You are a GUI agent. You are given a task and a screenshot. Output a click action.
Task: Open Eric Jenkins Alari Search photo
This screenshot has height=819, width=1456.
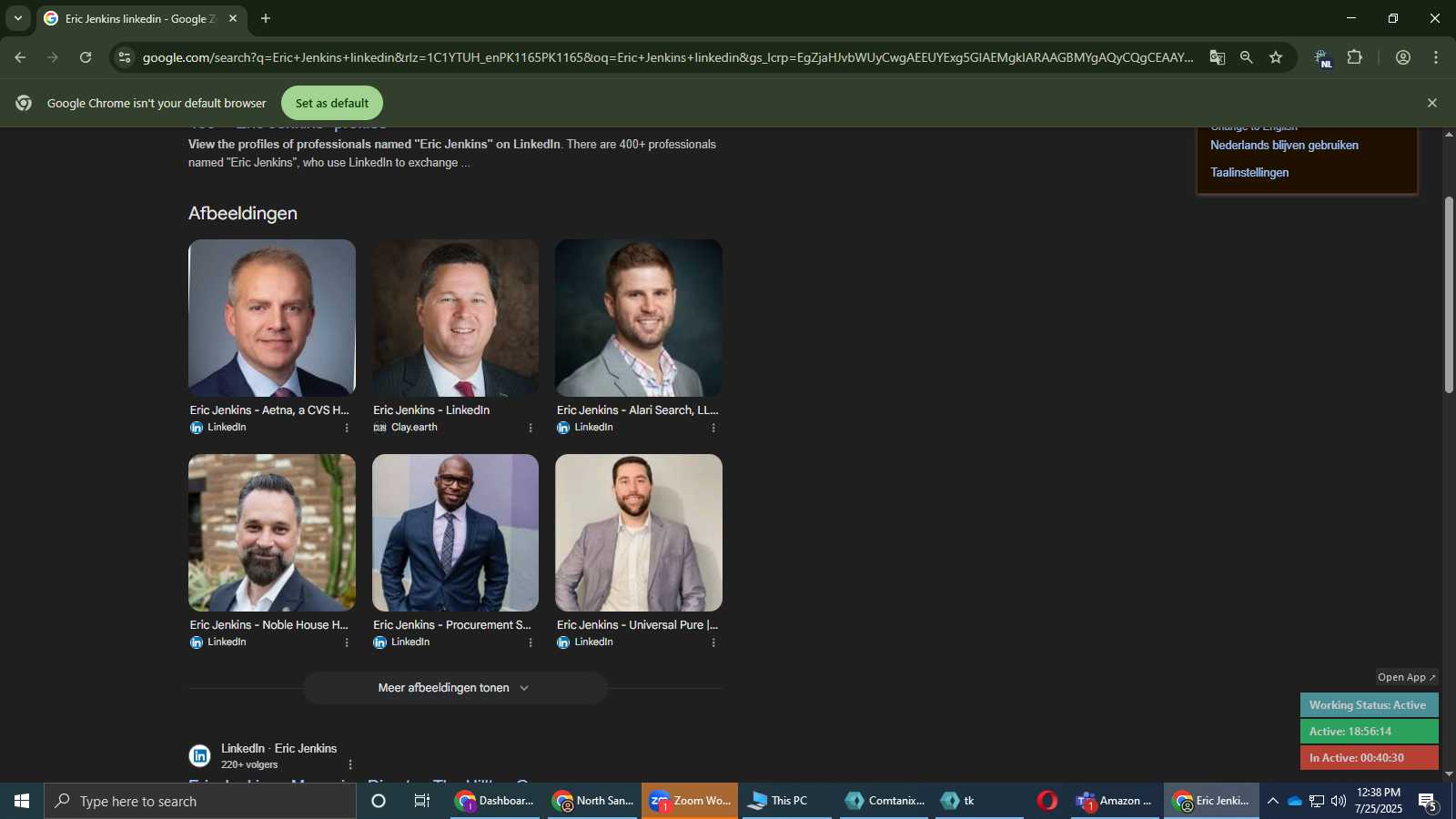coord(639,318)
